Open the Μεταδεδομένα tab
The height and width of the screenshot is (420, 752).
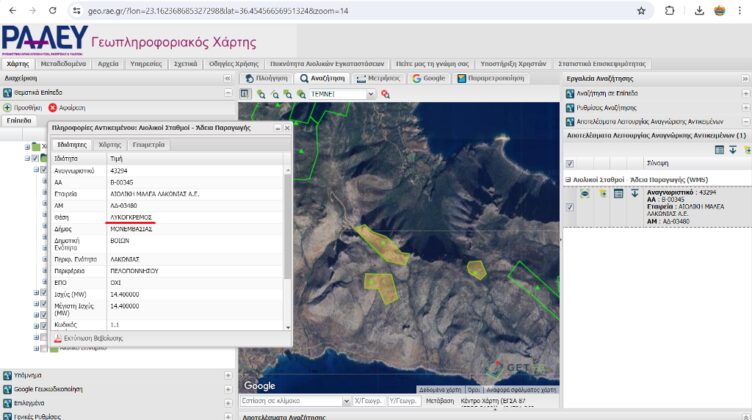pyautogui.click(x=63, y=64)
